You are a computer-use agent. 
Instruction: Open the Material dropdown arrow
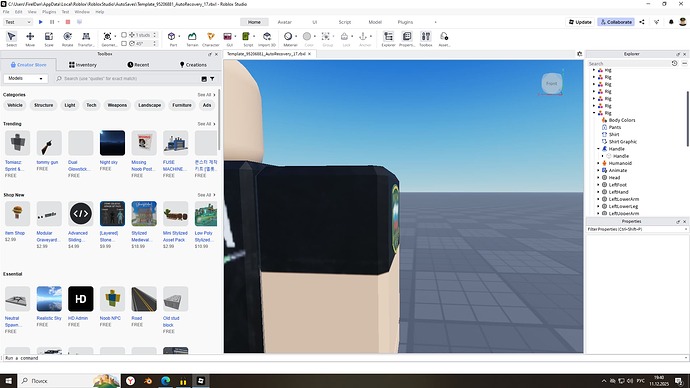[296, 36]
